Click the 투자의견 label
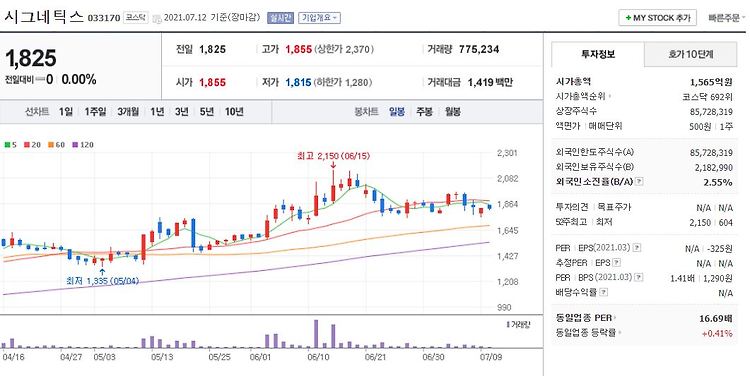Screen dimensions: 750x376 point(572,208)
